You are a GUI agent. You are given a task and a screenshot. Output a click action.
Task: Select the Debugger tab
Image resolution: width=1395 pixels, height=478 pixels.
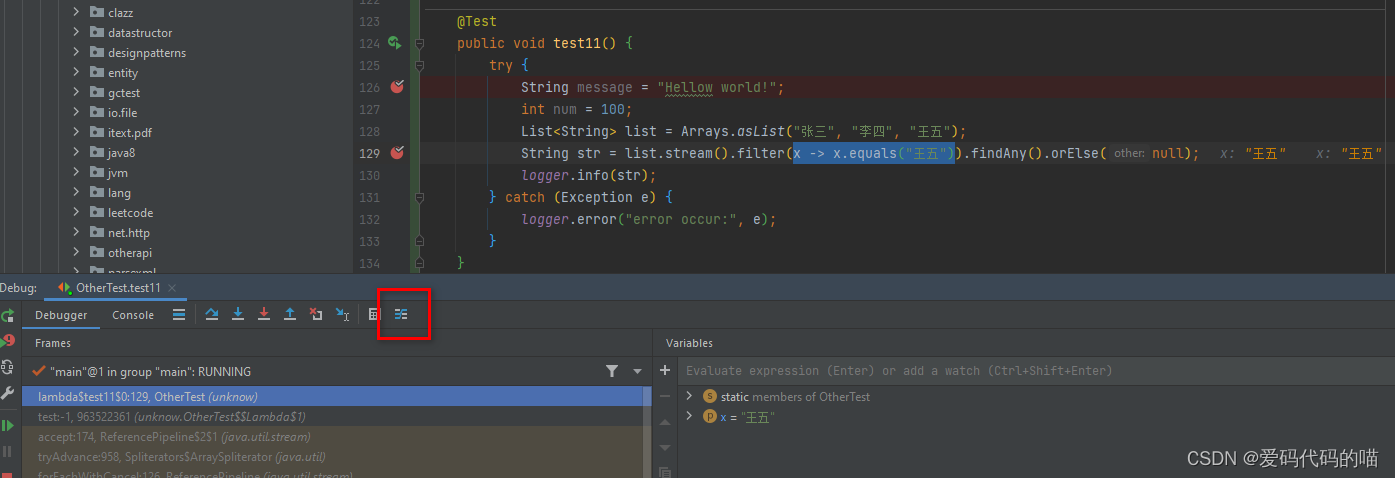[61, 315]
